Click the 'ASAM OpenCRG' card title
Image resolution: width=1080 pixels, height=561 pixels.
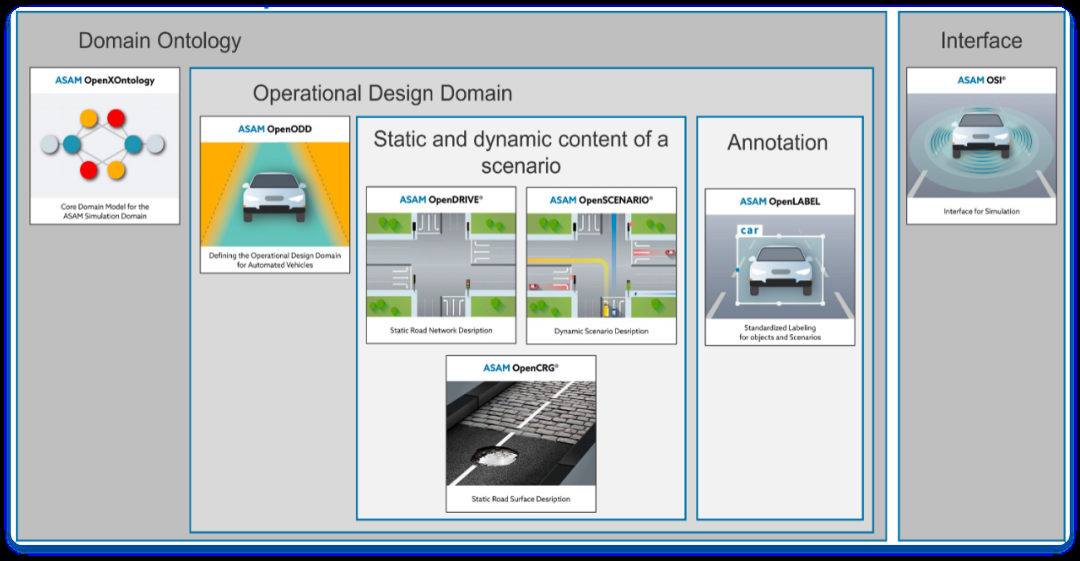pyautogui.click(x=521, y=368)
